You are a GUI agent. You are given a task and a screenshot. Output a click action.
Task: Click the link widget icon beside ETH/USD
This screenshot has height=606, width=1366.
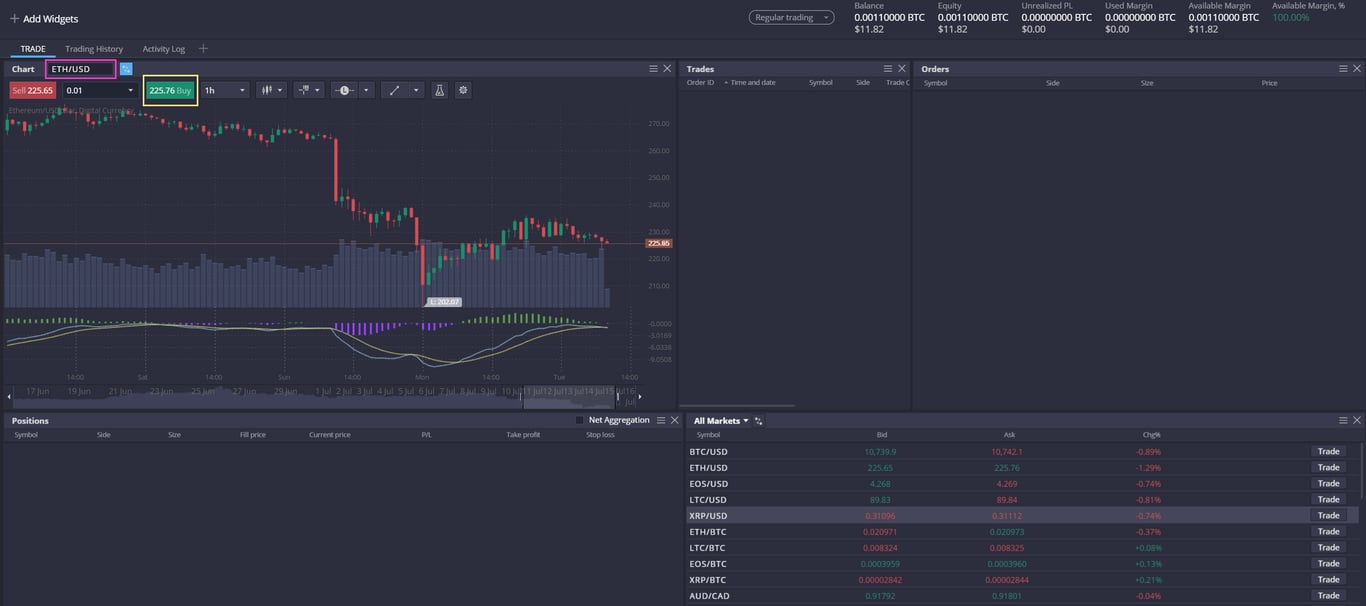pyautogui.click(x=124, y=68)
